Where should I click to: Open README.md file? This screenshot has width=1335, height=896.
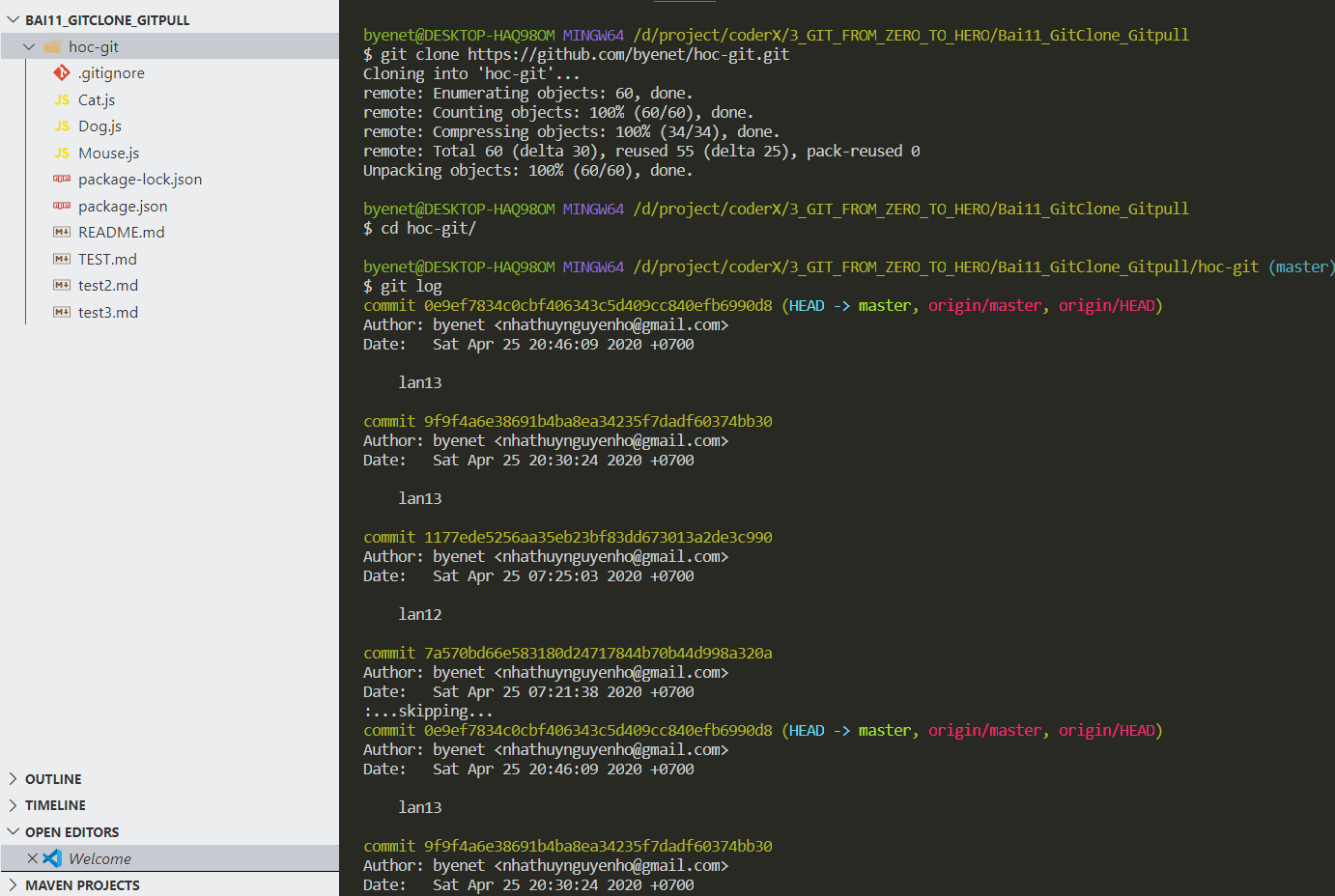pos(122,233)
